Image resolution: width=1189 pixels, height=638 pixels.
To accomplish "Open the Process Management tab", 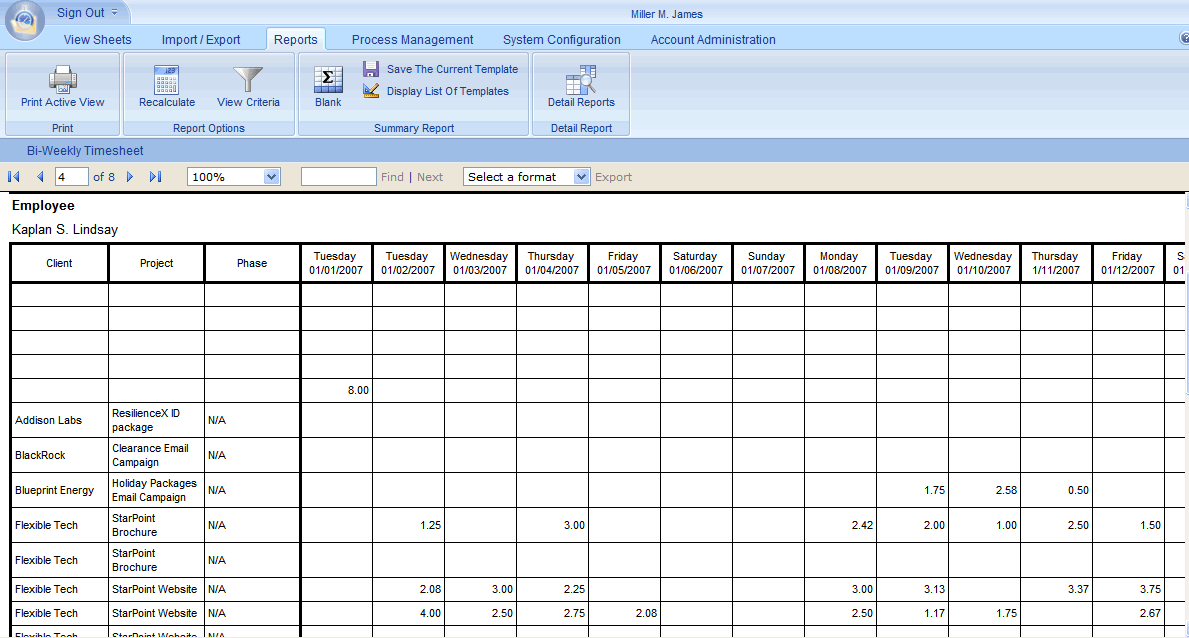I will click(x=412, y=40).
